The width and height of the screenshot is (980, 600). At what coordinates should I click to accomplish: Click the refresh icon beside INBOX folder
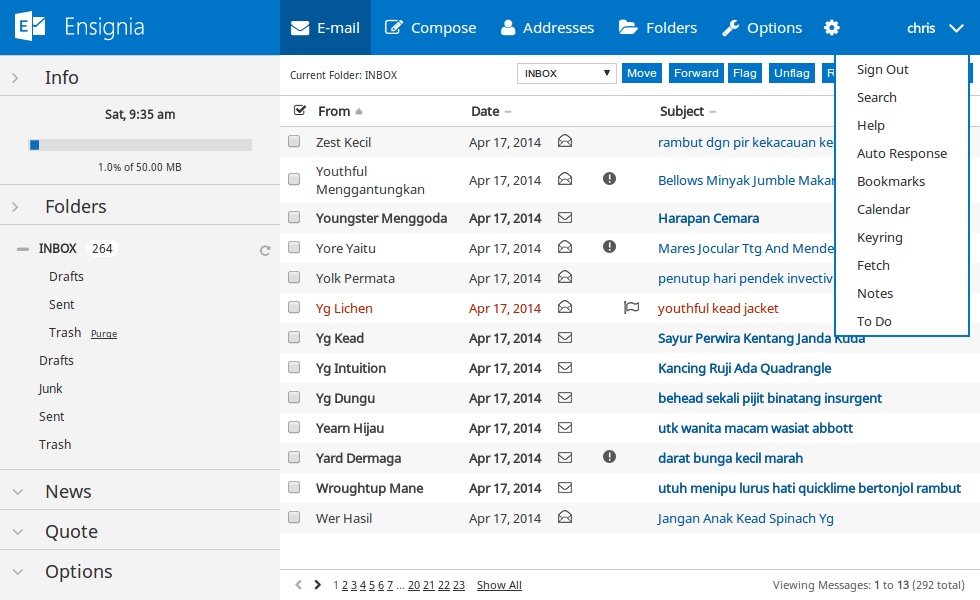(x=265, y=250)
